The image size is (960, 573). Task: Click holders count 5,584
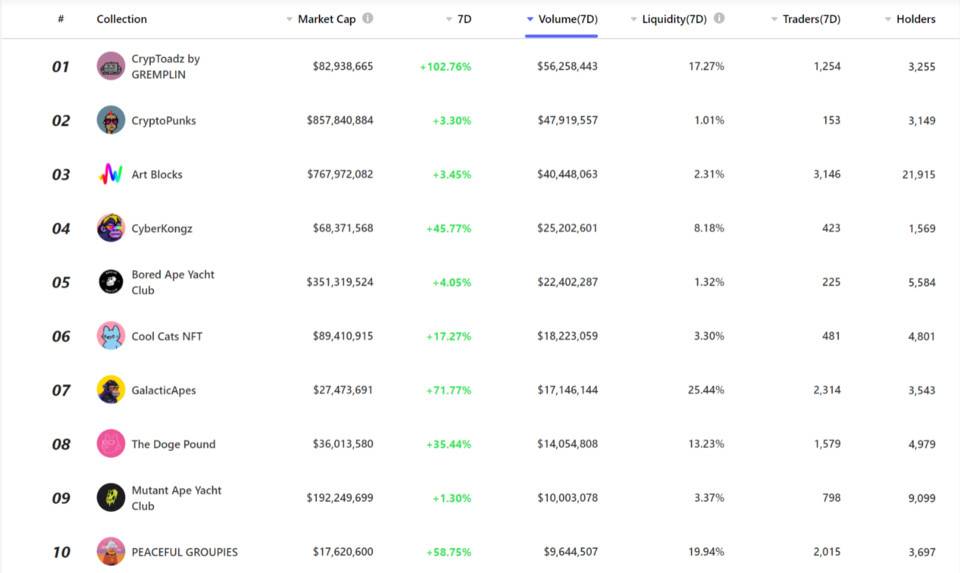point(921,282)
